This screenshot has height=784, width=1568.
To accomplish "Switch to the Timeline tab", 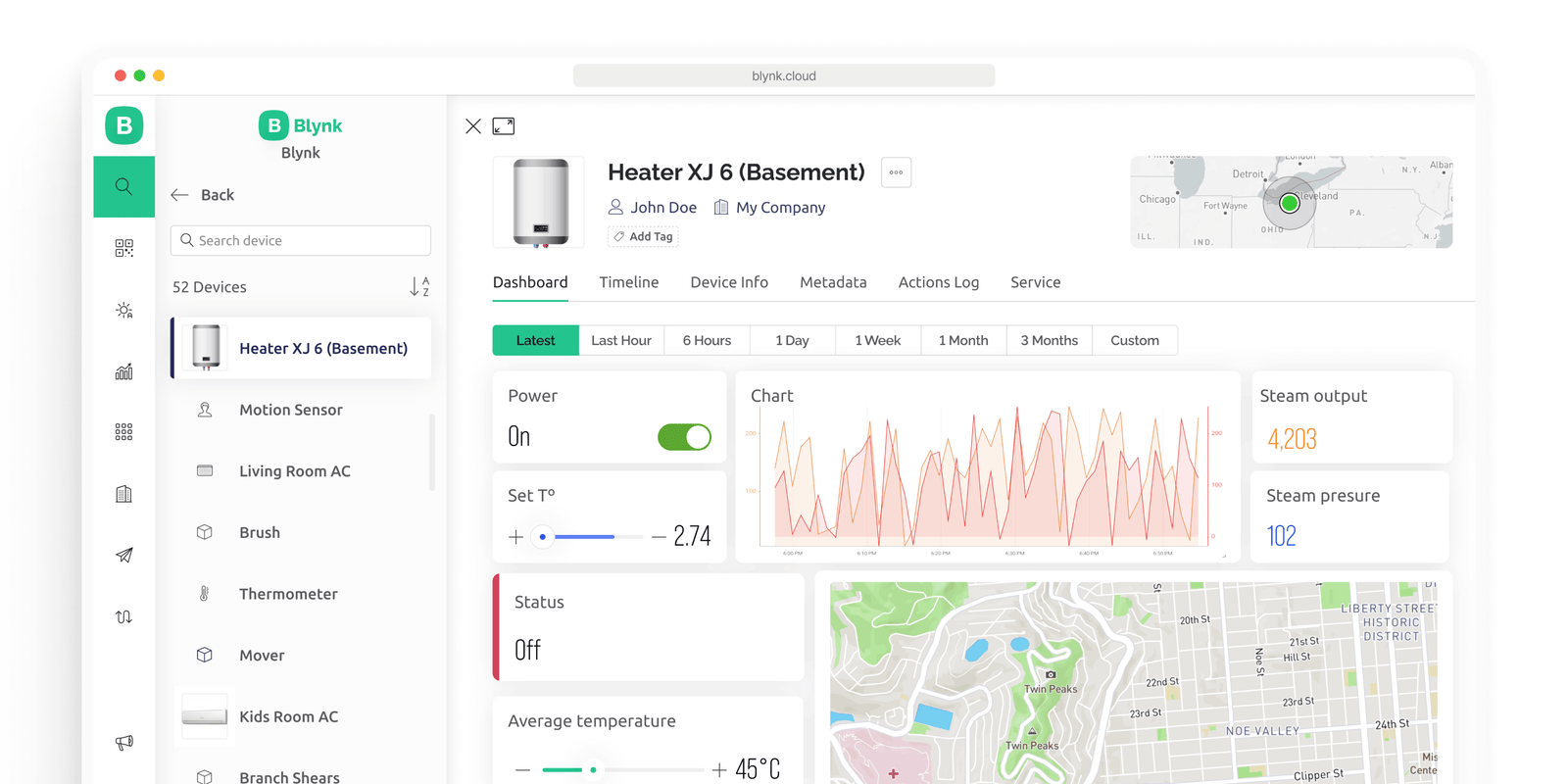I will 629,282.
